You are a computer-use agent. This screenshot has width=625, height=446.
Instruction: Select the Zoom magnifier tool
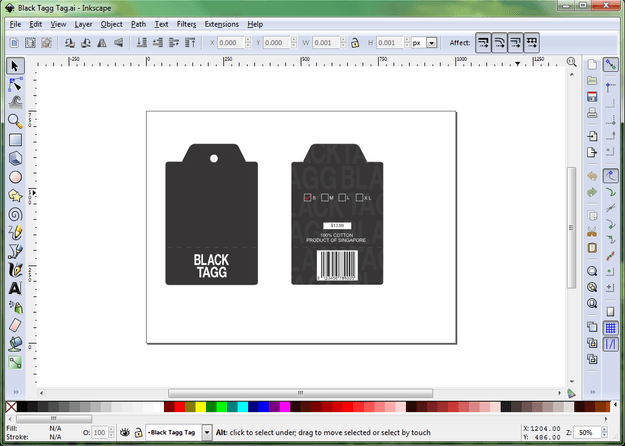tap(15, 121)
